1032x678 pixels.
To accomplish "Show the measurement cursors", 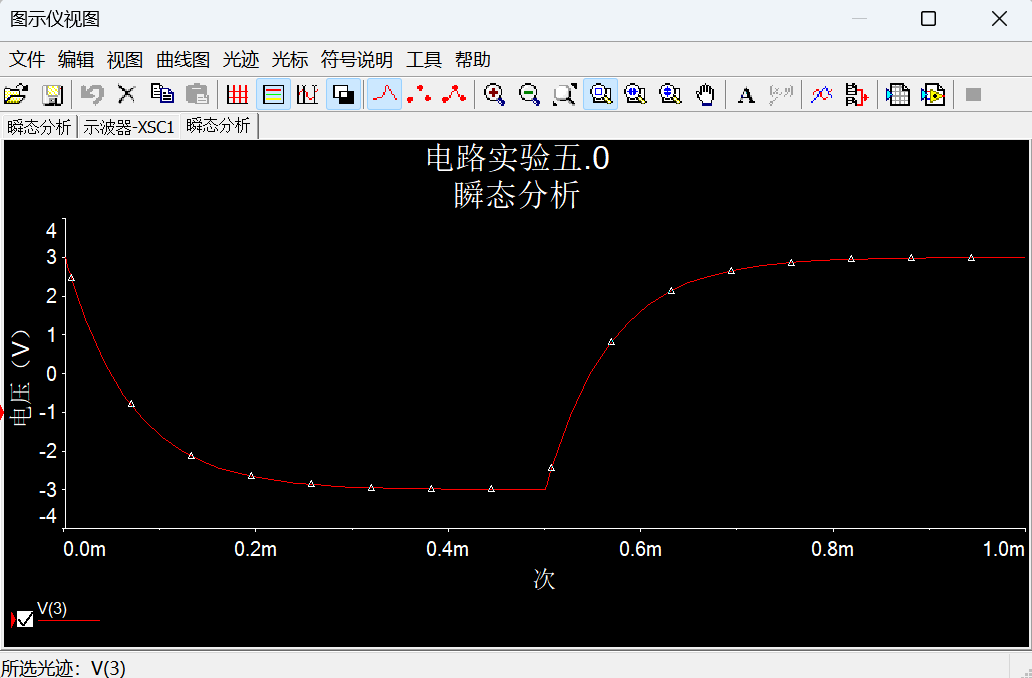I will [307, 94].
